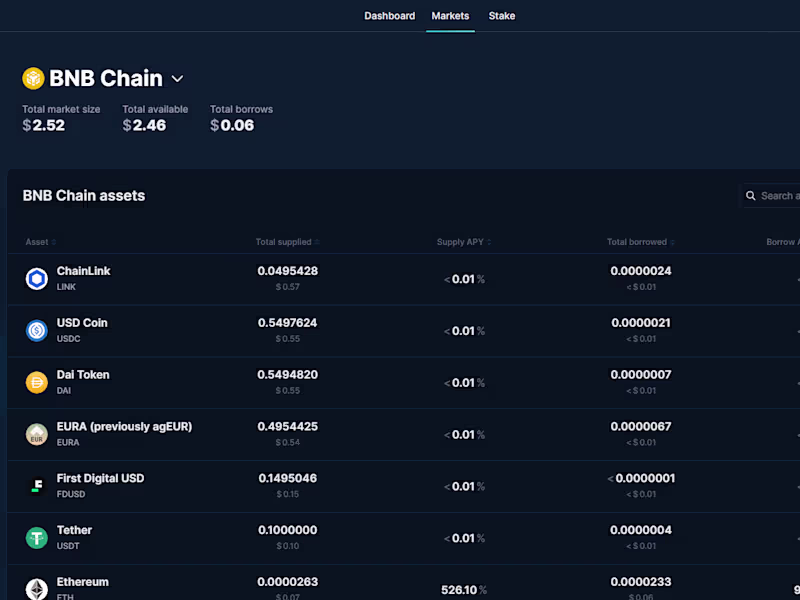Screen dimensions: 800x600
Task: Toggle sorting on the Supply APY column
Action: (462, 242)
